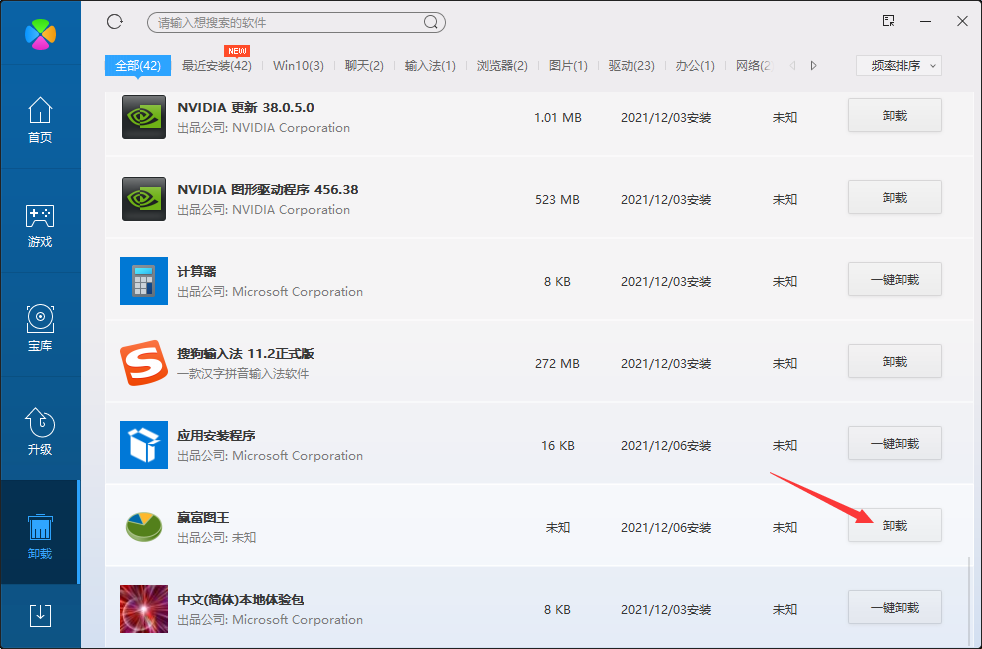
Task: Show previous category tabs with left arrow
Action: 792,66
